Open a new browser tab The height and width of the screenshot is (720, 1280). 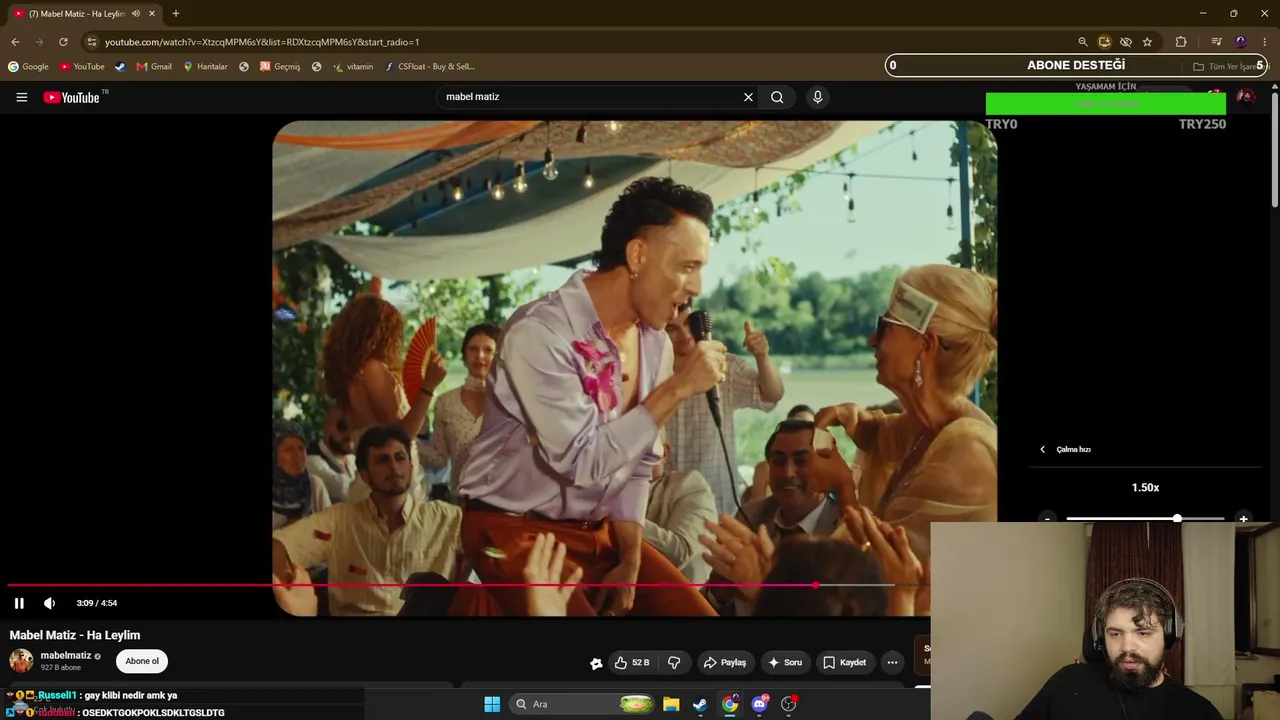point(176,14)
